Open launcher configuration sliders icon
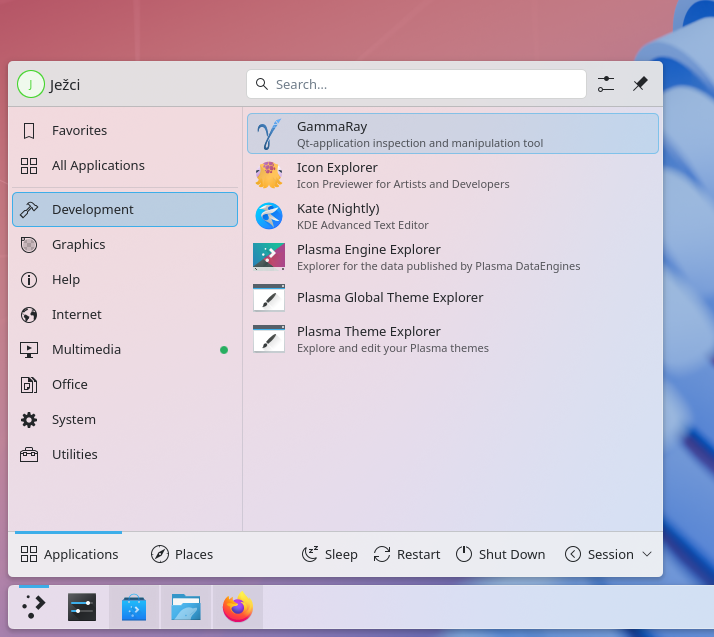The height and width of the screenshot is (637, 714). [x=606, y=84]
